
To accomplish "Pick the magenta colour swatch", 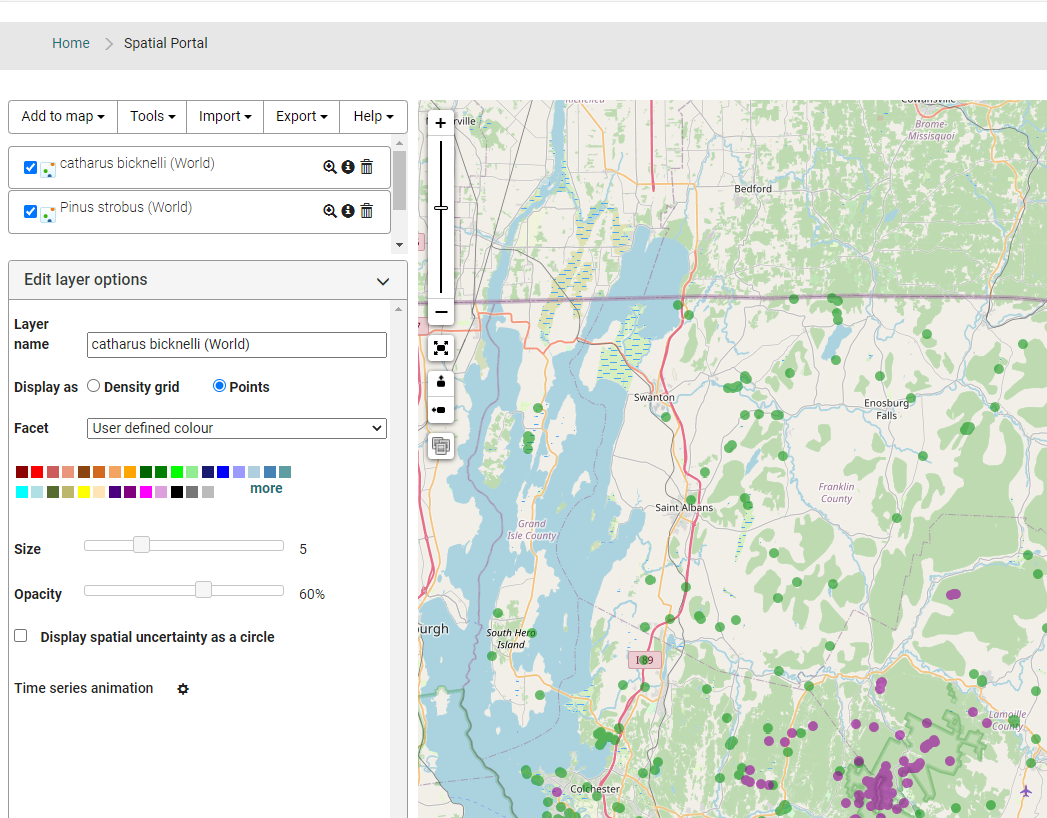I will [146, 492].
